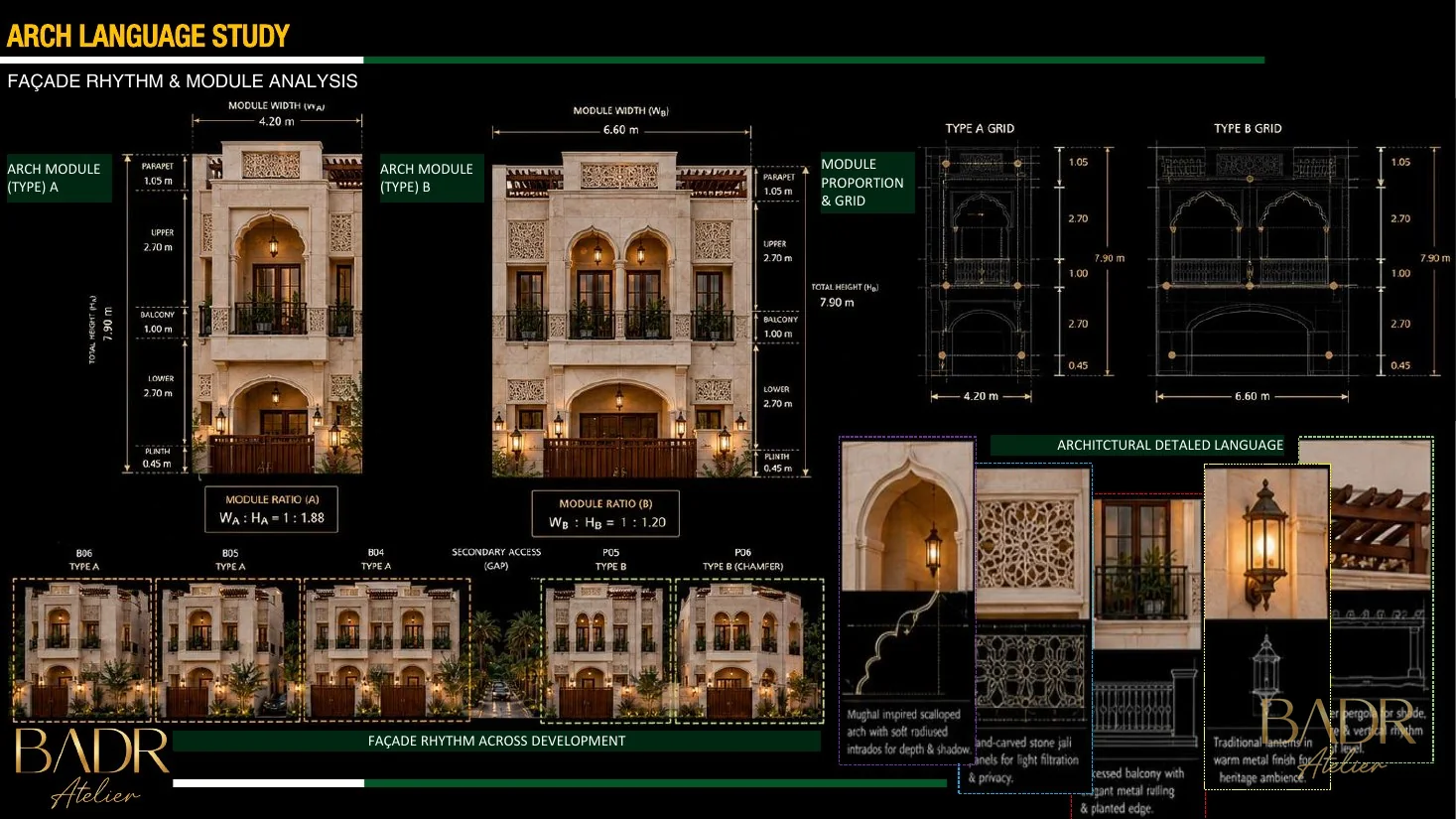Click the stone jali light filtration caption
The image size is (1456, 819).
(x=1026, y=759)
